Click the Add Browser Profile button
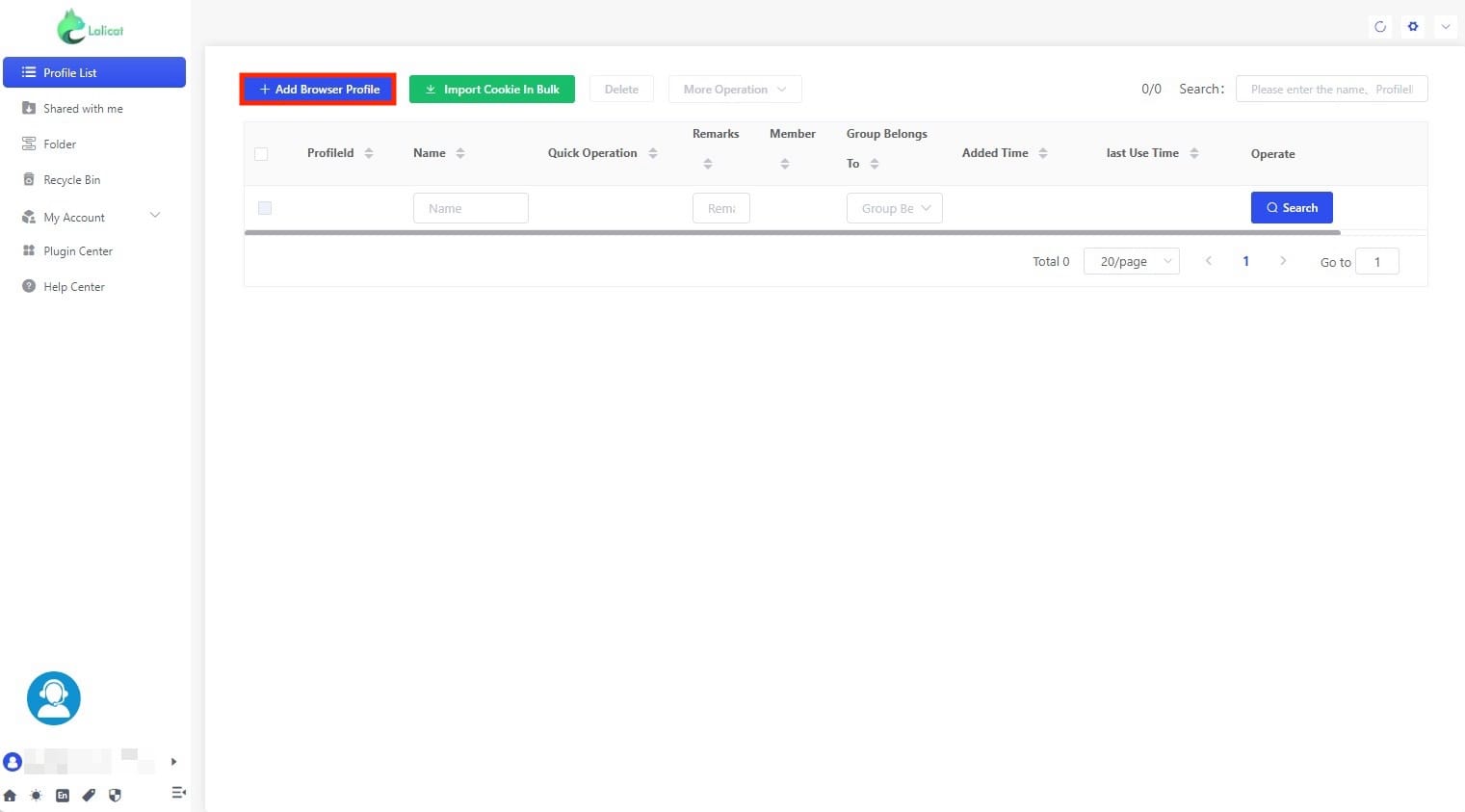Viewport: 1465px width, 812px height. [x=318, y=89]
